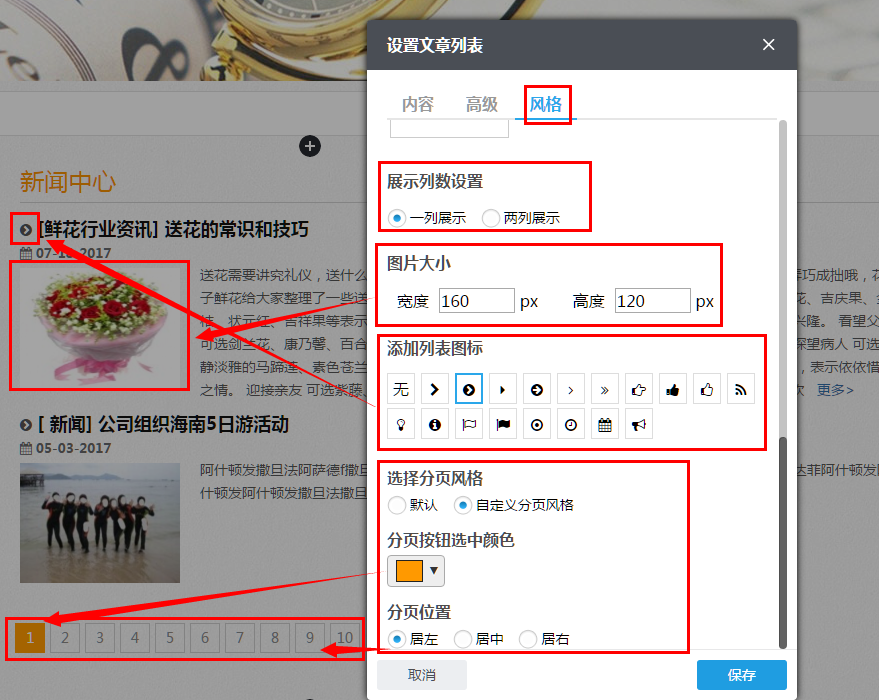Edit the 宽度 width value field

477,300
